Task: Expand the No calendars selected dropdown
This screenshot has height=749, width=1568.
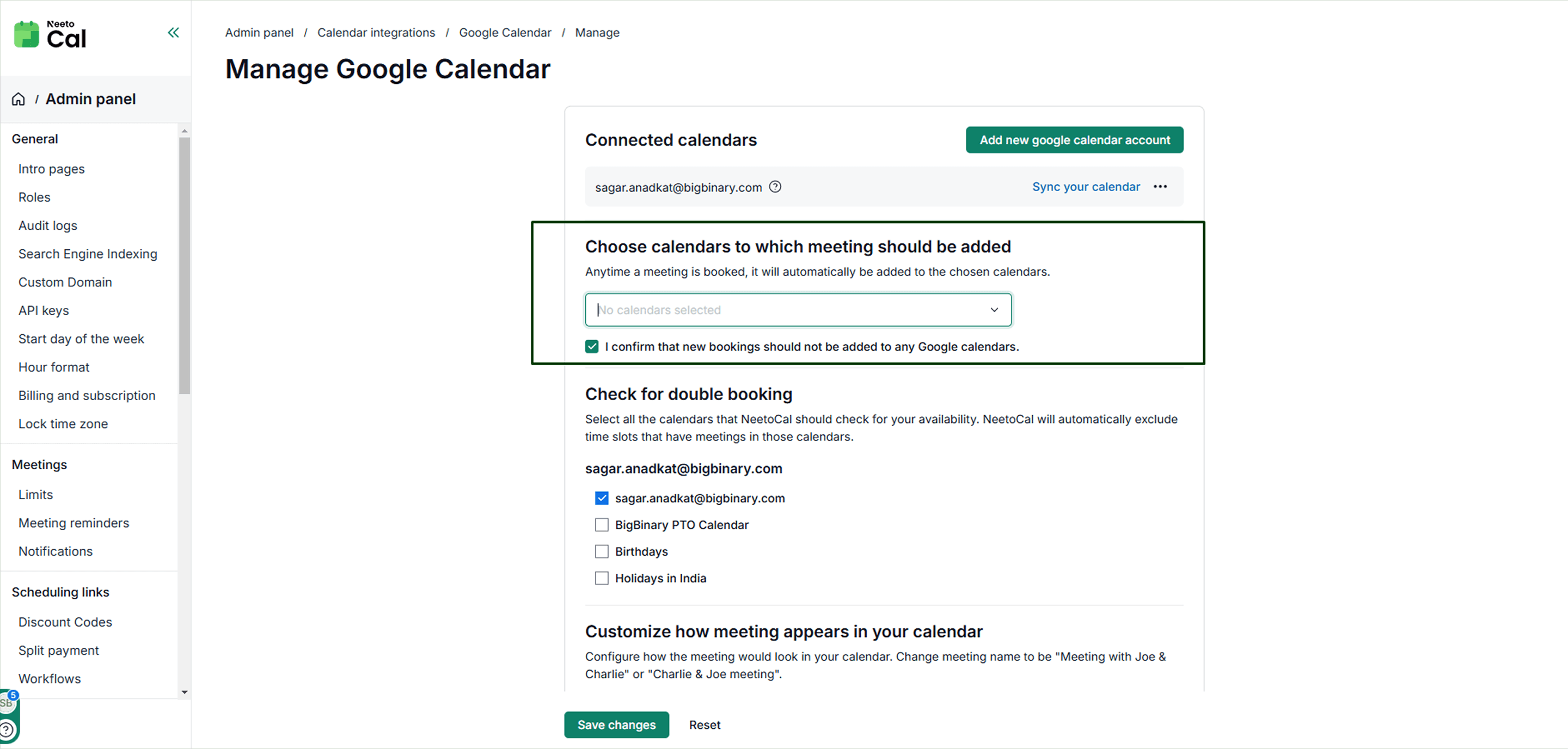Action: click(x=798, y=310)
